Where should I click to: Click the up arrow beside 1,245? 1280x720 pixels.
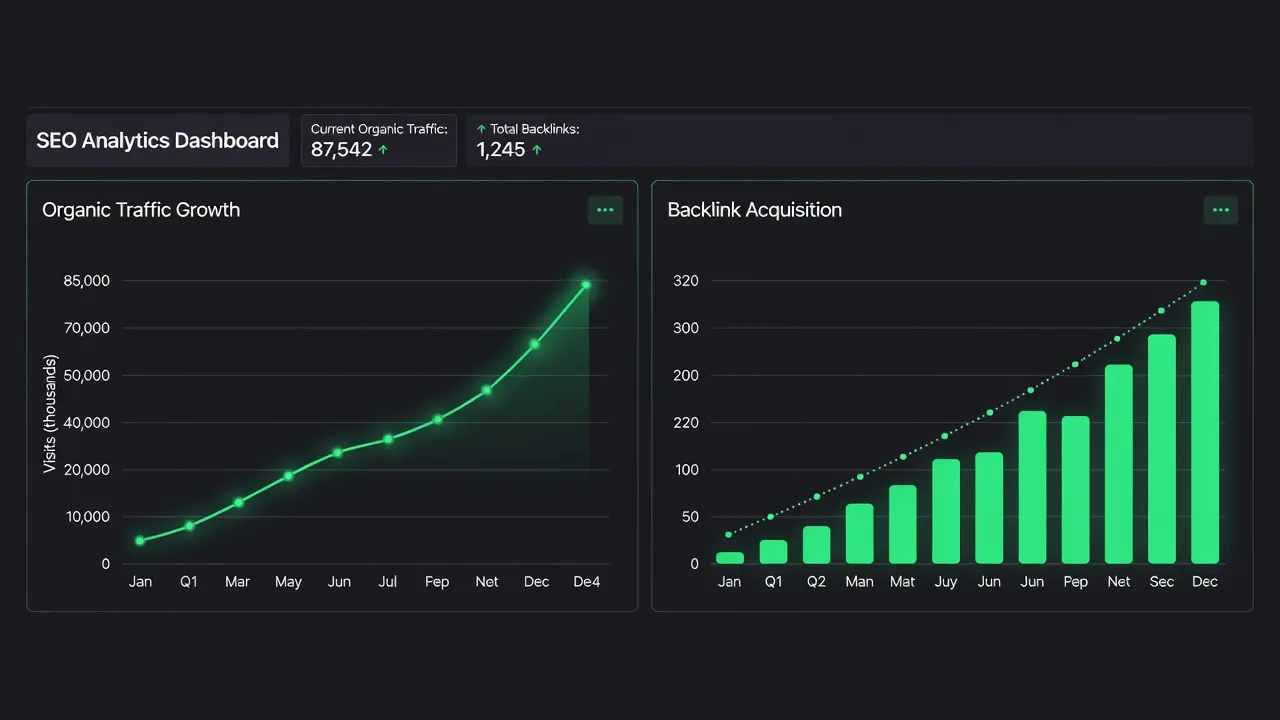click(x=537, y=150)
